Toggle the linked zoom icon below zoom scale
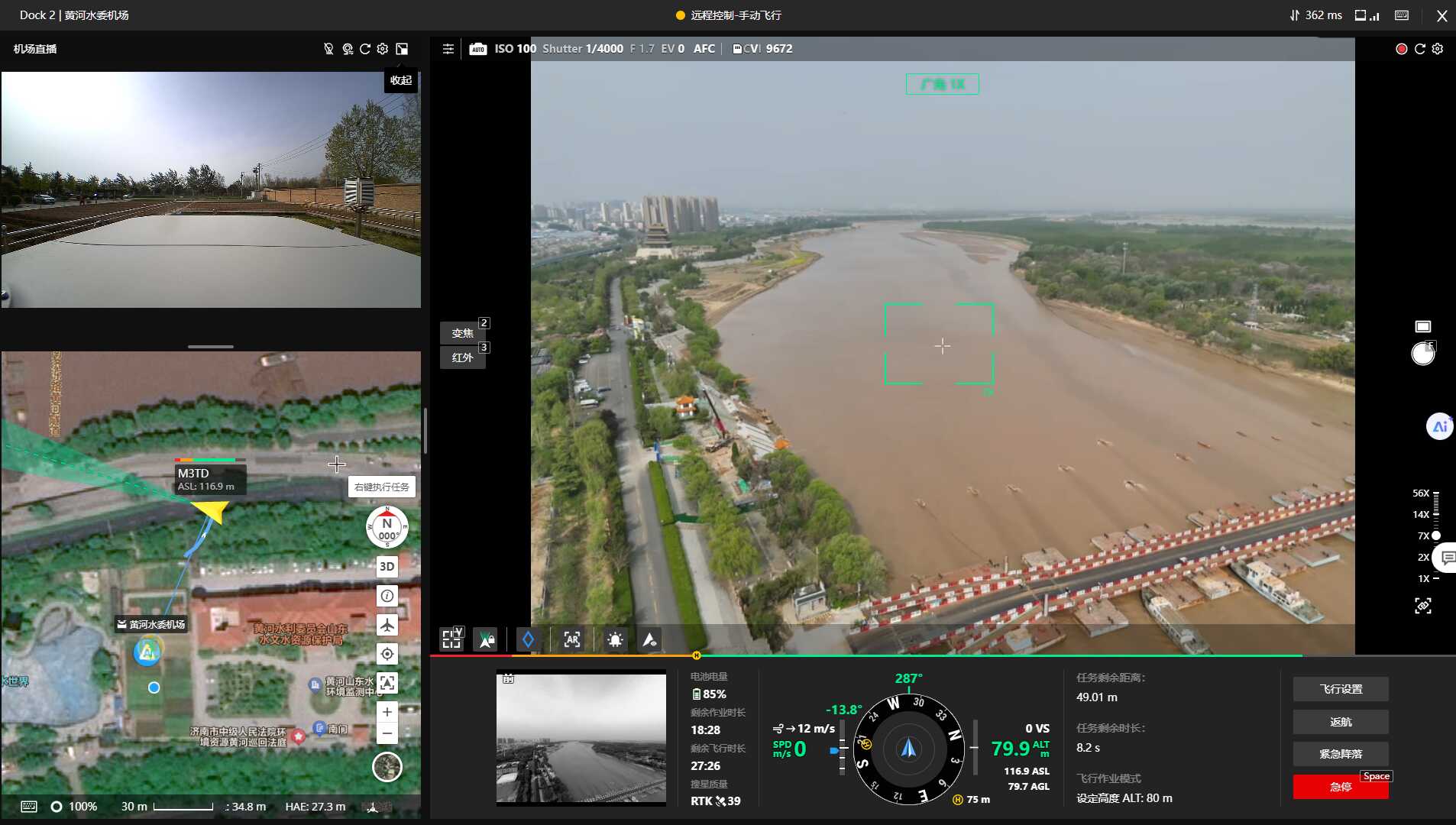Viewport: 1456px width, 825px height. pos(1422,606)
